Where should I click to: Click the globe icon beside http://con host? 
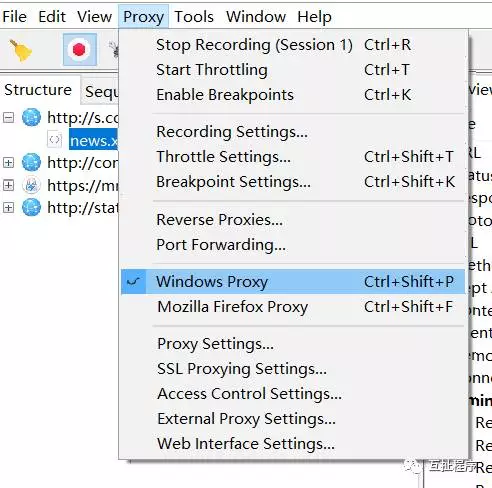(x=32, y=162)
